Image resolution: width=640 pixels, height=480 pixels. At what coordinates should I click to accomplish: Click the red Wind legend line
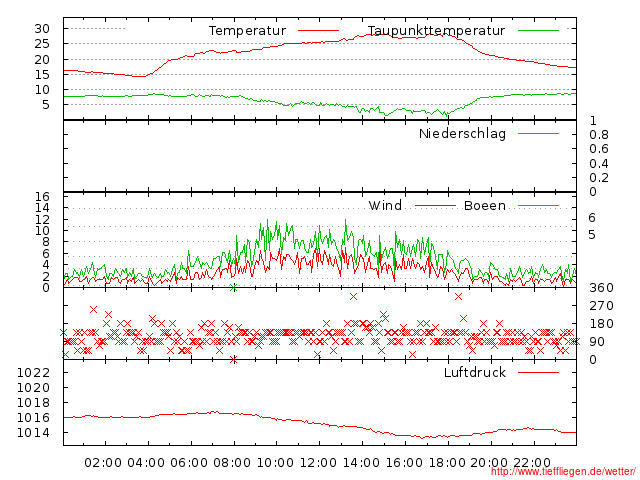pos(435,206)
